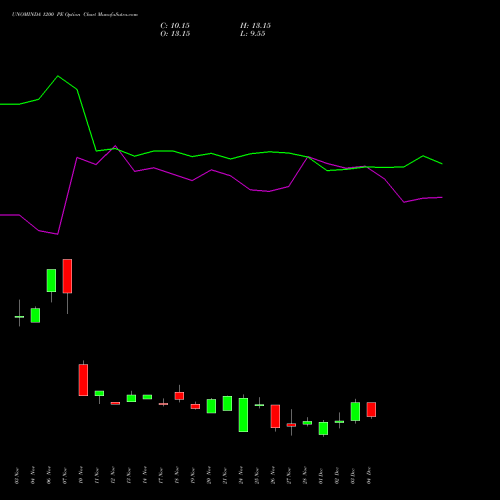Click the green candle for 04 Nov
The height and width of the screenshot is (500, 500).
point(35,315)
